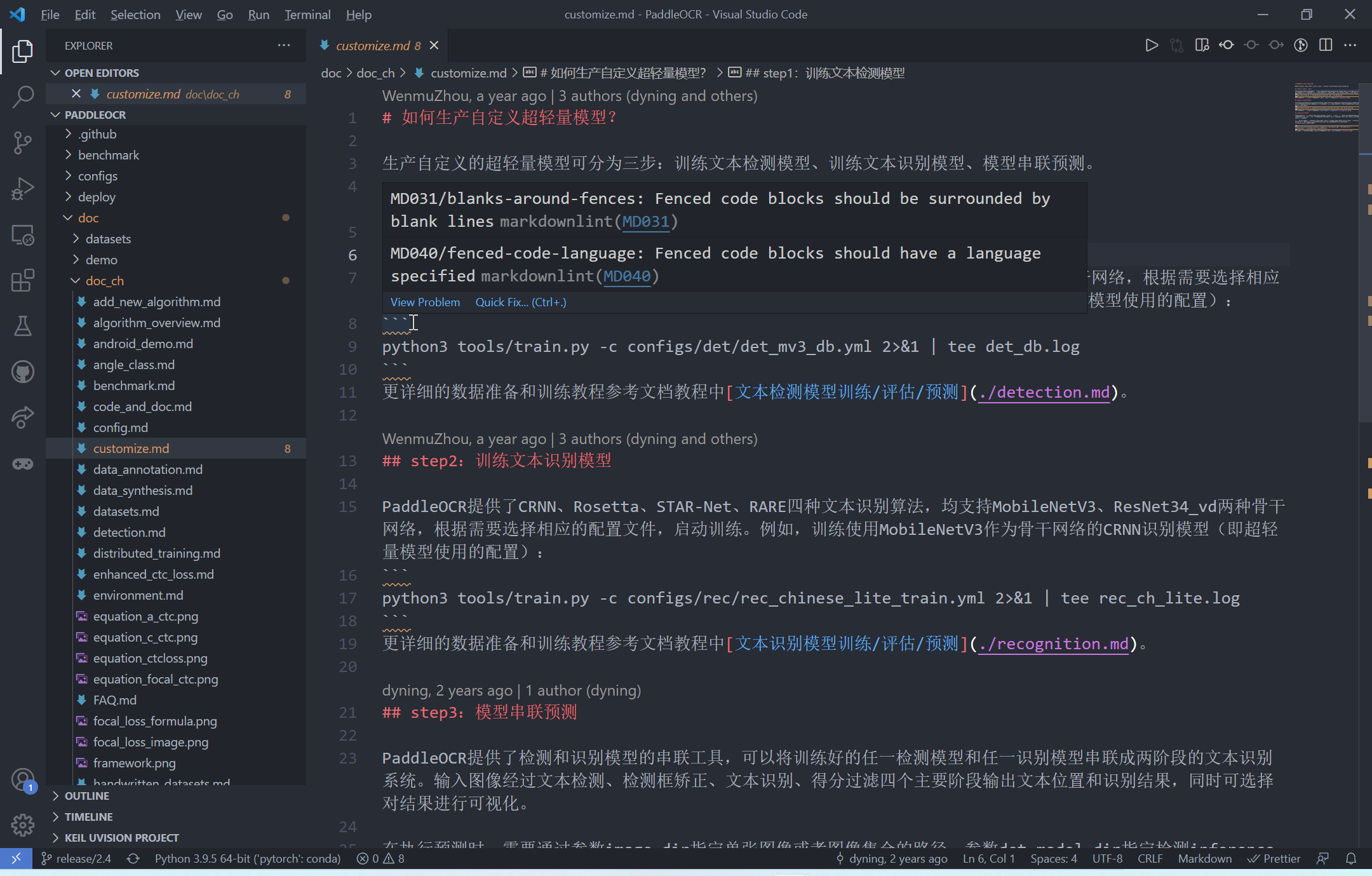Open the Manage gear menu
The image size is (1372, 876).
click(x=23, y=825)
